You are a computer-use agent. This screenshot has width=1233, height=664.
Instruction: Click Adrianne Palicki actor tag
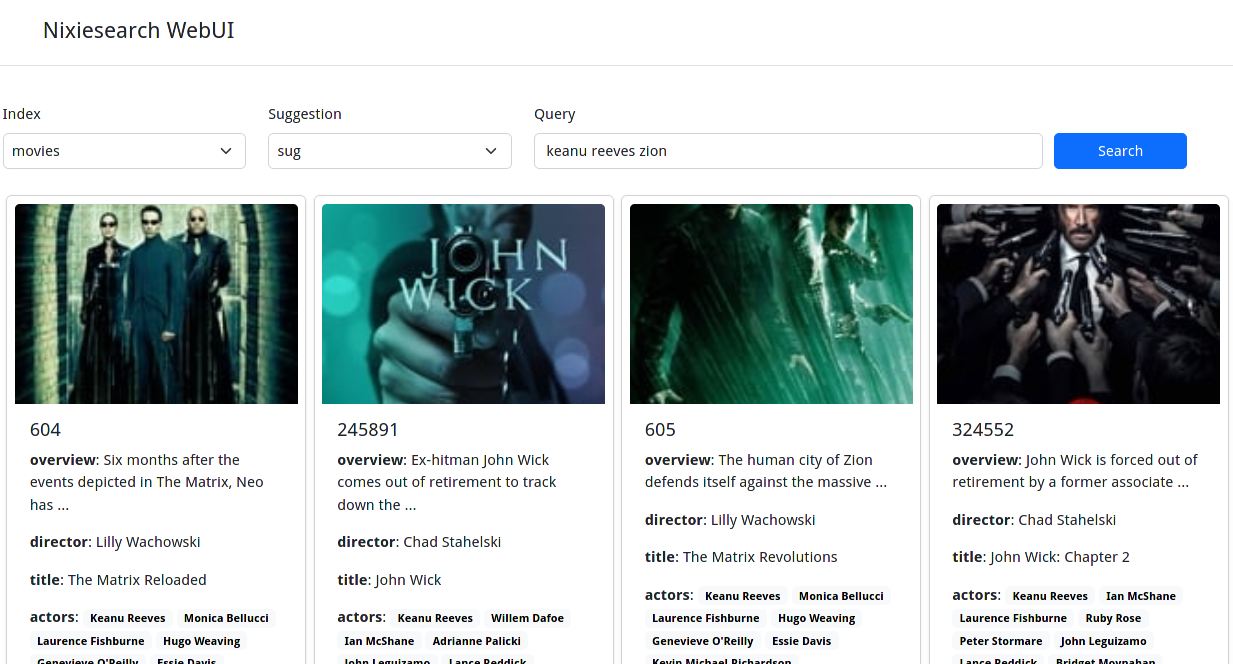[x=476, y=641]
